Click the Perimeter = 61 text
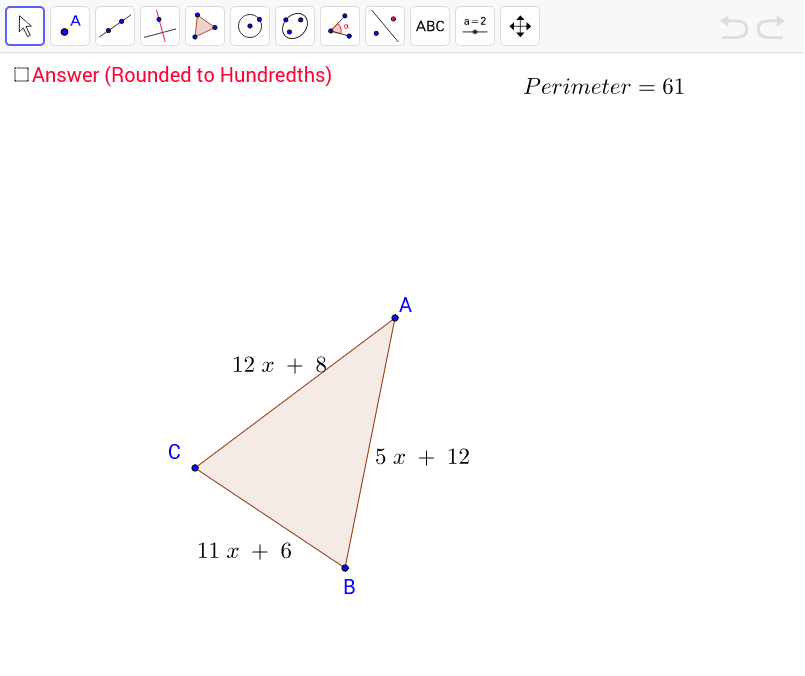This screenshot has height=676, width=805. pyautogui.click(x=604, y=86)
